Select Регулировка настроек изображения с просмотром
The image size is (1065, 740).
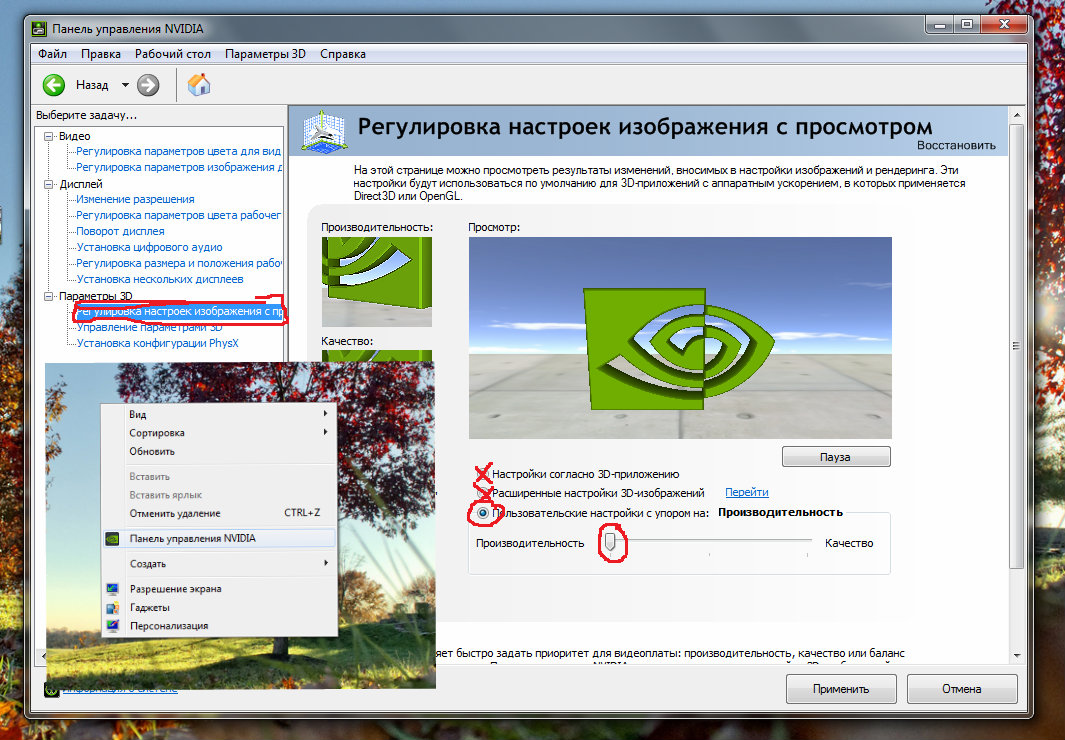[x=179, y=312]
